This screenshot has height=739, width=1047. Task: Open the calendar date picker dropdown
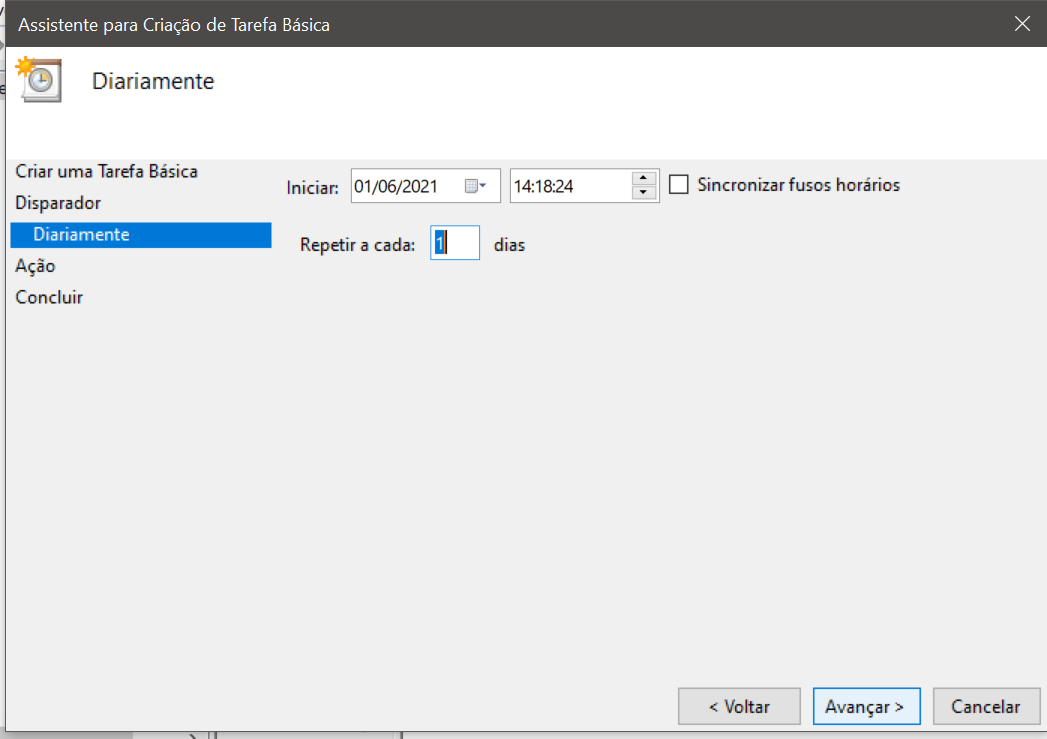pyautogui.click(x=475, y=186)
